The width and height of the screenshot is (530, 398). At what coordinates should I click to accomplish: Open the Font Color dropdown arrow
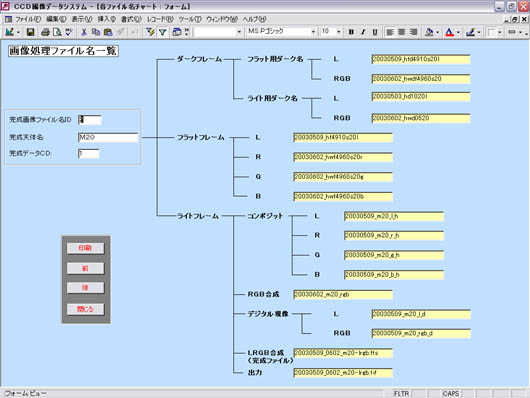point(458,32)
